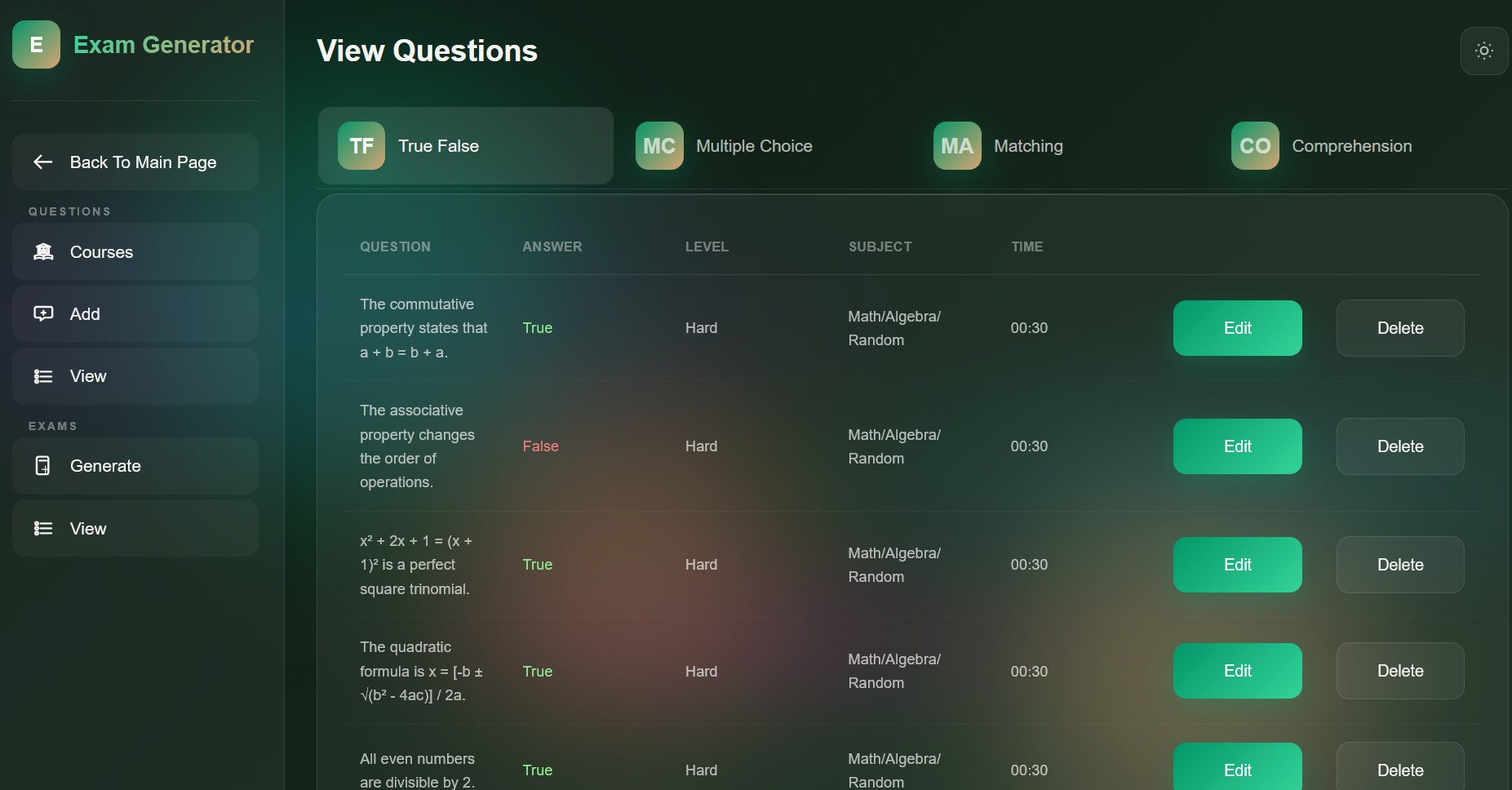
Task: Open the Courses page
Action: 135,251
